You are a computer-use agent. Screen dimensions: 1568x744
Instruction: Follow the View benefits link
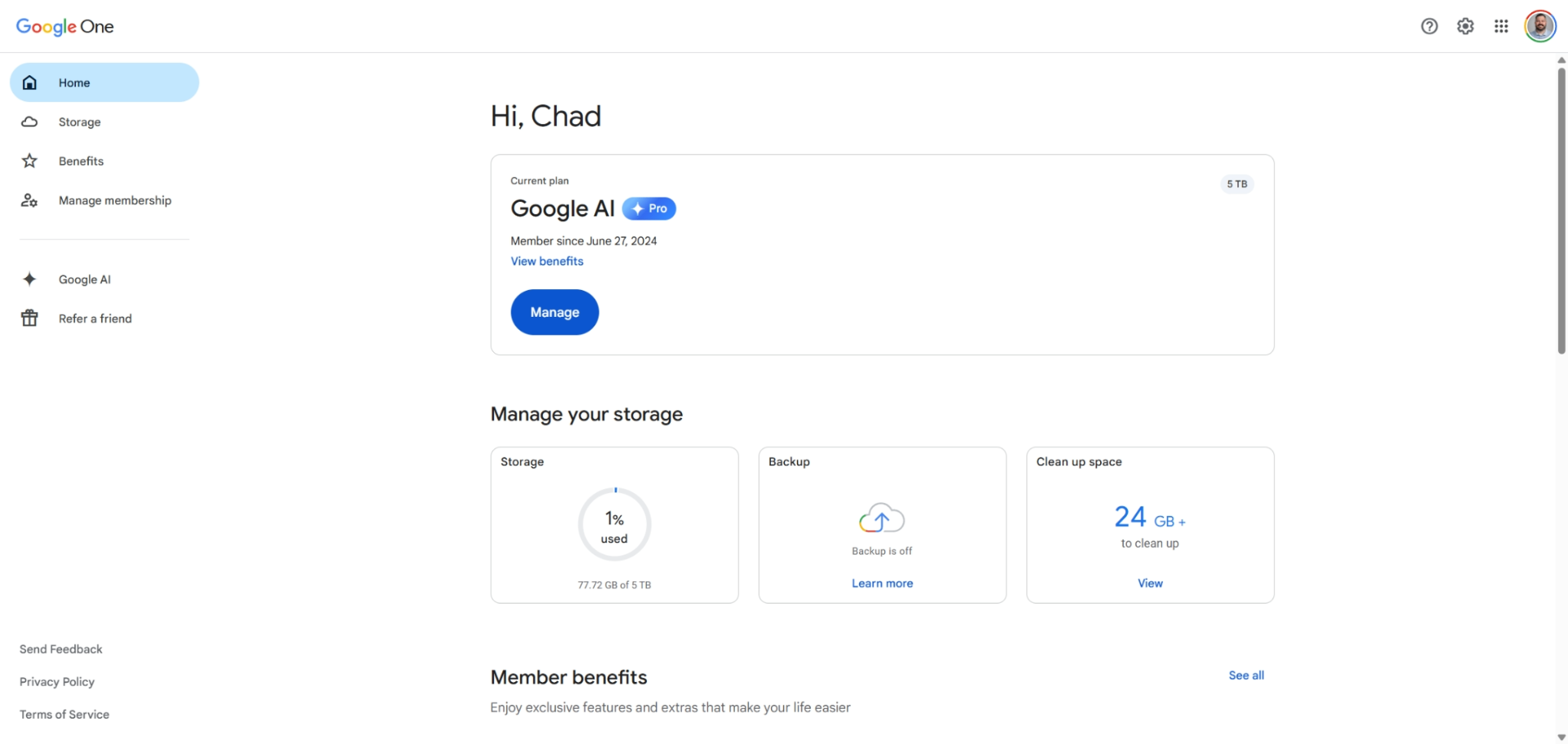547,261
